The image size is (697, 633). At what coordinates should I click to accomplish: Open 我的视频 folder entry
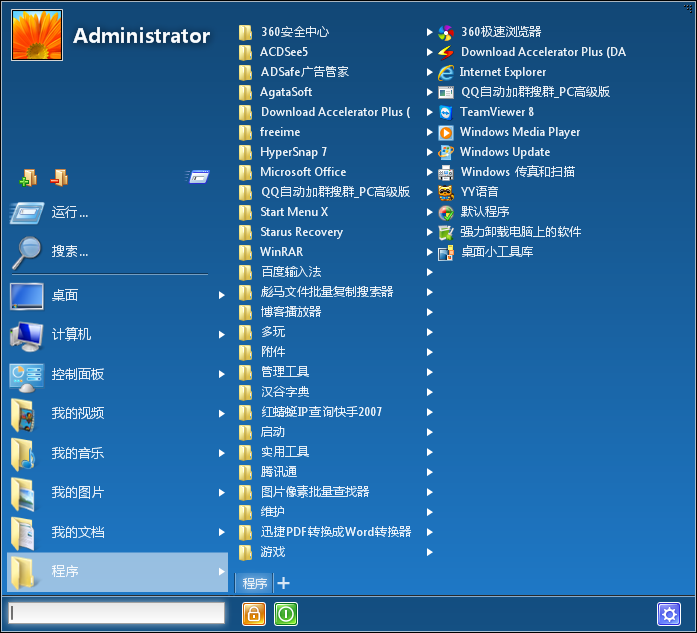tap(117, 413)
